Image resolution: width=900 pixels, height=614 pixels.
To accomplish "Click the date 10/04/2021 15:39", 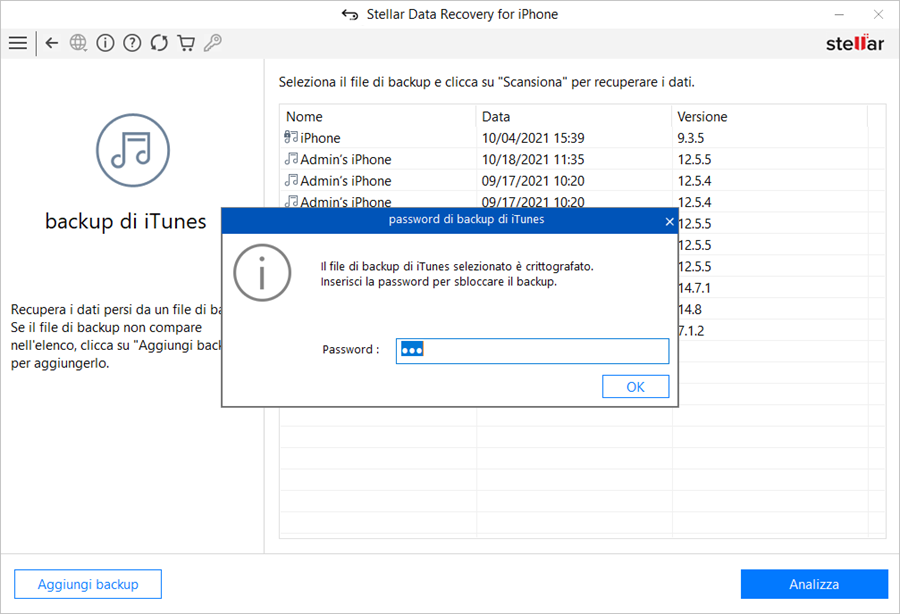I will tap(533, 138).
